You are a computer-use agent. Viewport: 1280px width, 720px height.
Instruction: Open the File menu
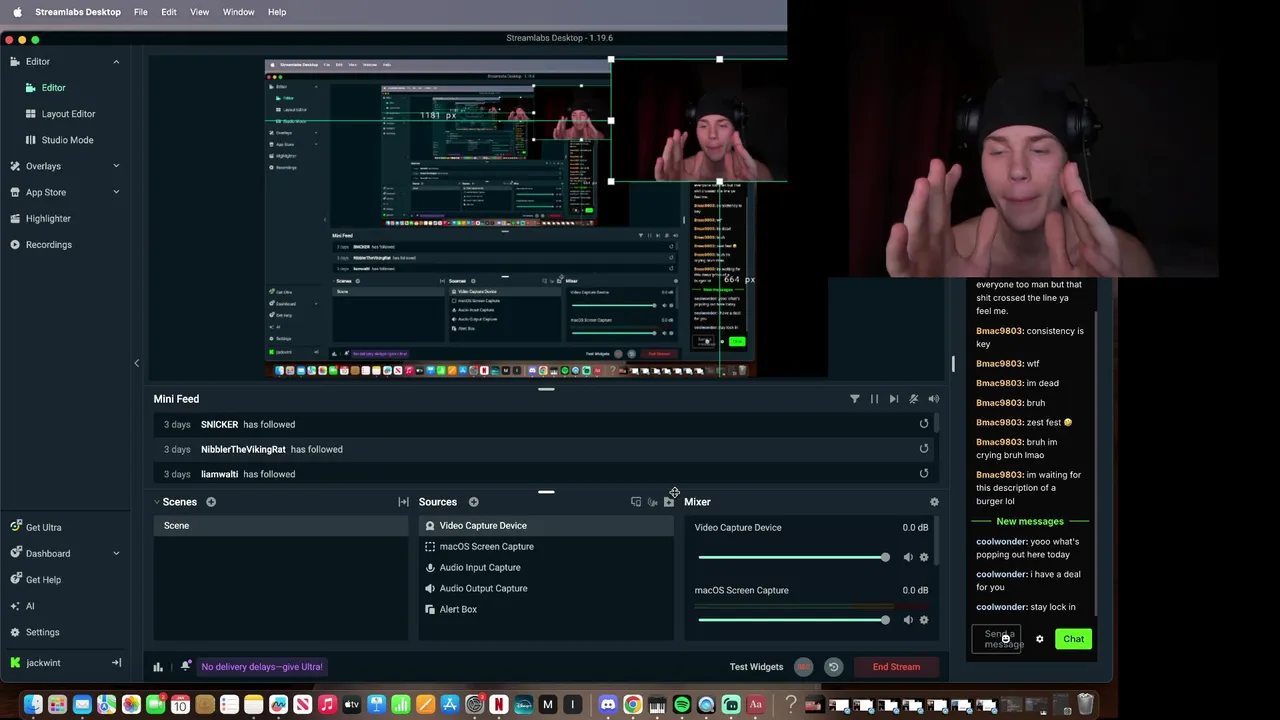pyautogui.click(x=141, y=12)
